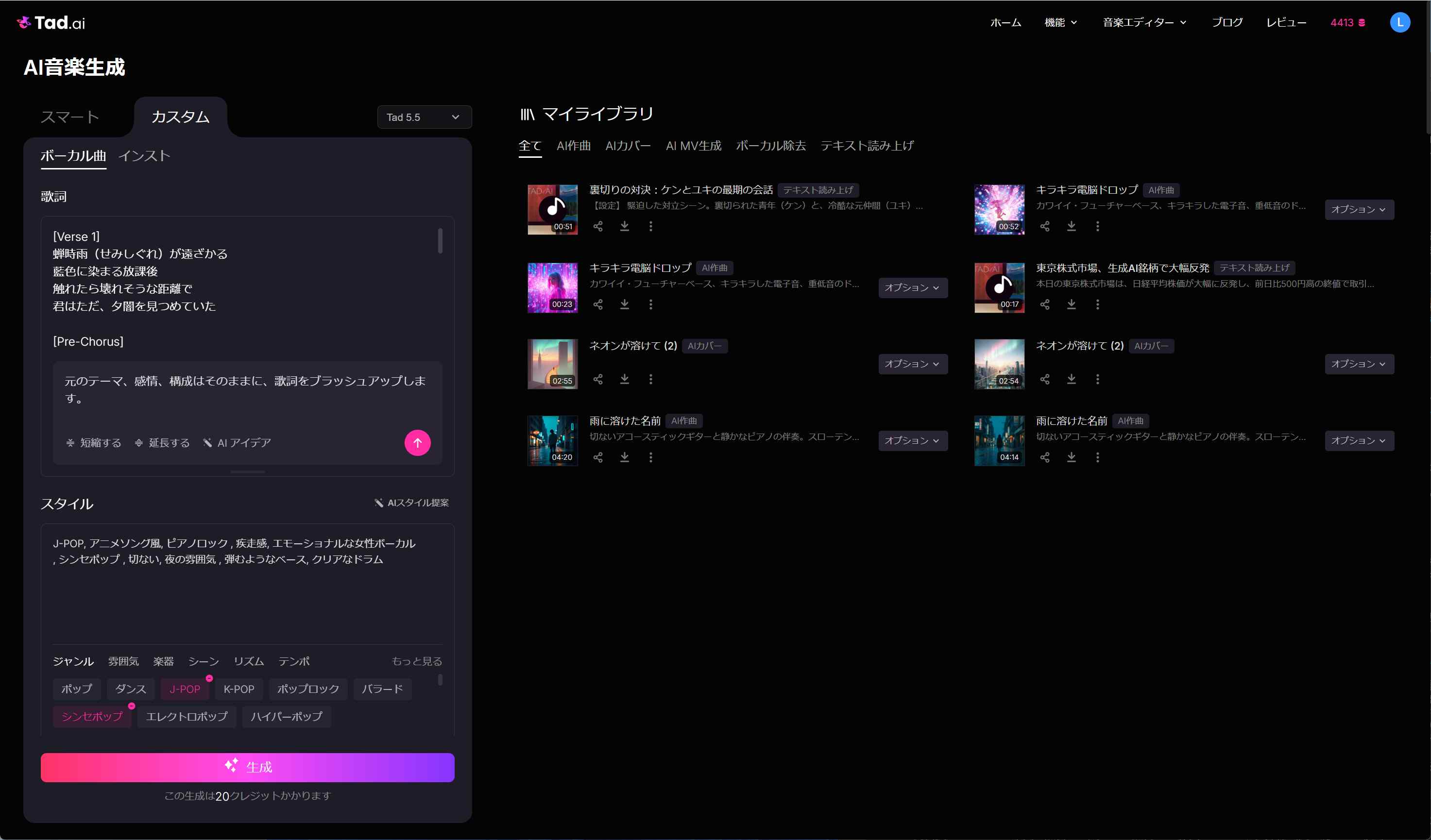This screenshot has height=840, width=1431.
Task: Open user avatar L profile
Action: [x=1400, y=23]
